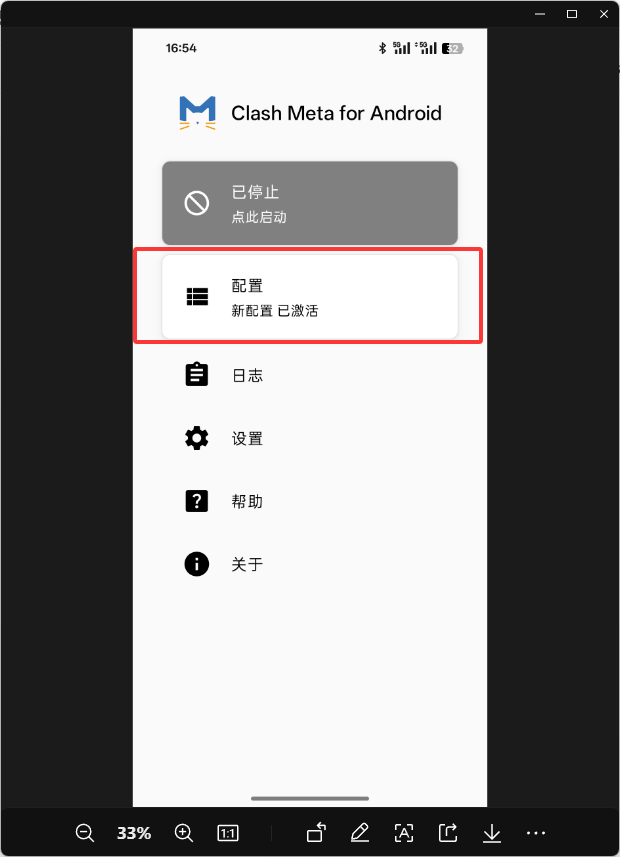Set actual size with the 1:1 icon

(x=227, y=833)
